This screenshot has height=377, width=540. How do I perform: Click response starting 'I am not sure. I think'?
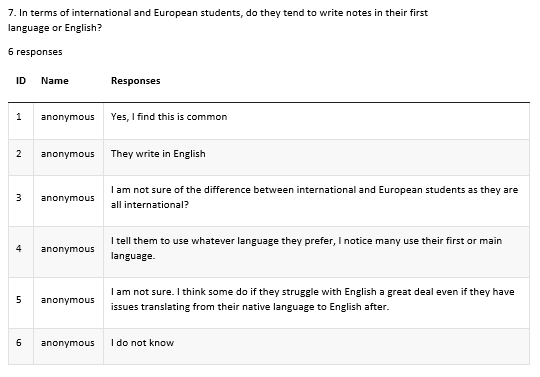(312, 299)
